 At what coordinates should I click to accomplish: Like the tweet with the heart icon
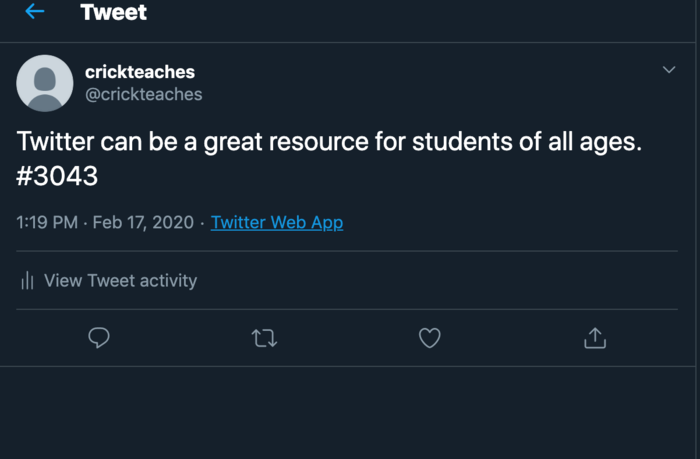click(429, 338)
